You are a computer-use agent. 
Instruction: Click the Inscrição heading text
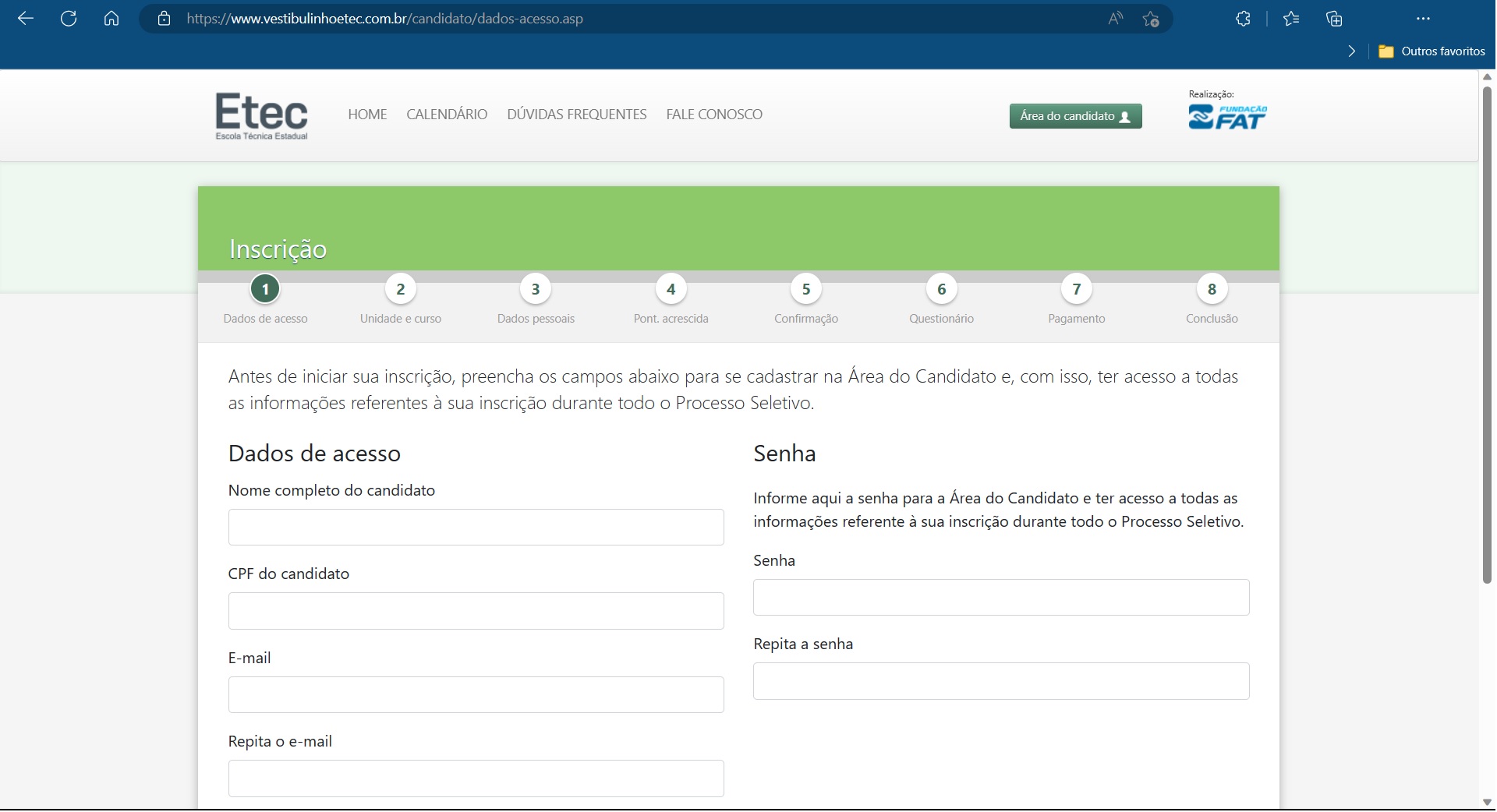(278, 249)
